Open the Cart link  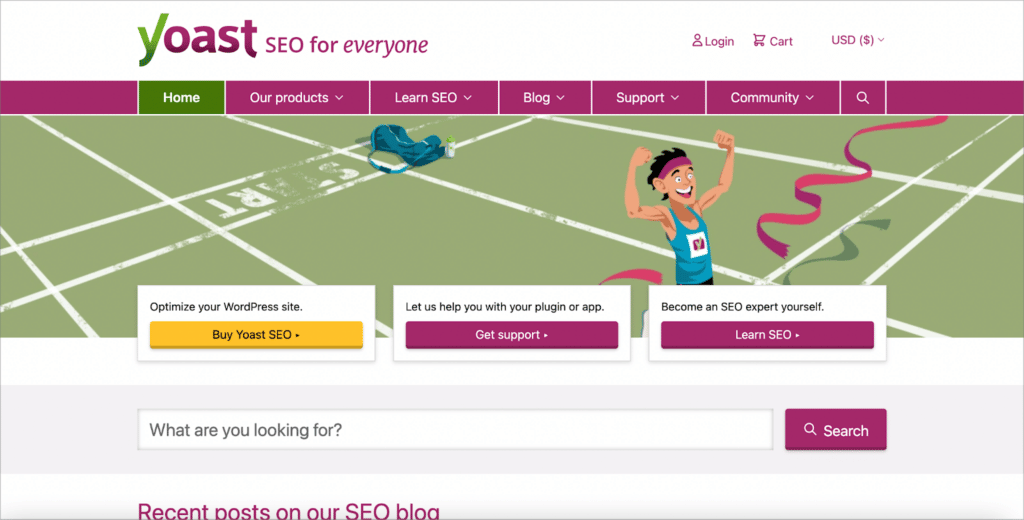click(x=773, y=41)
